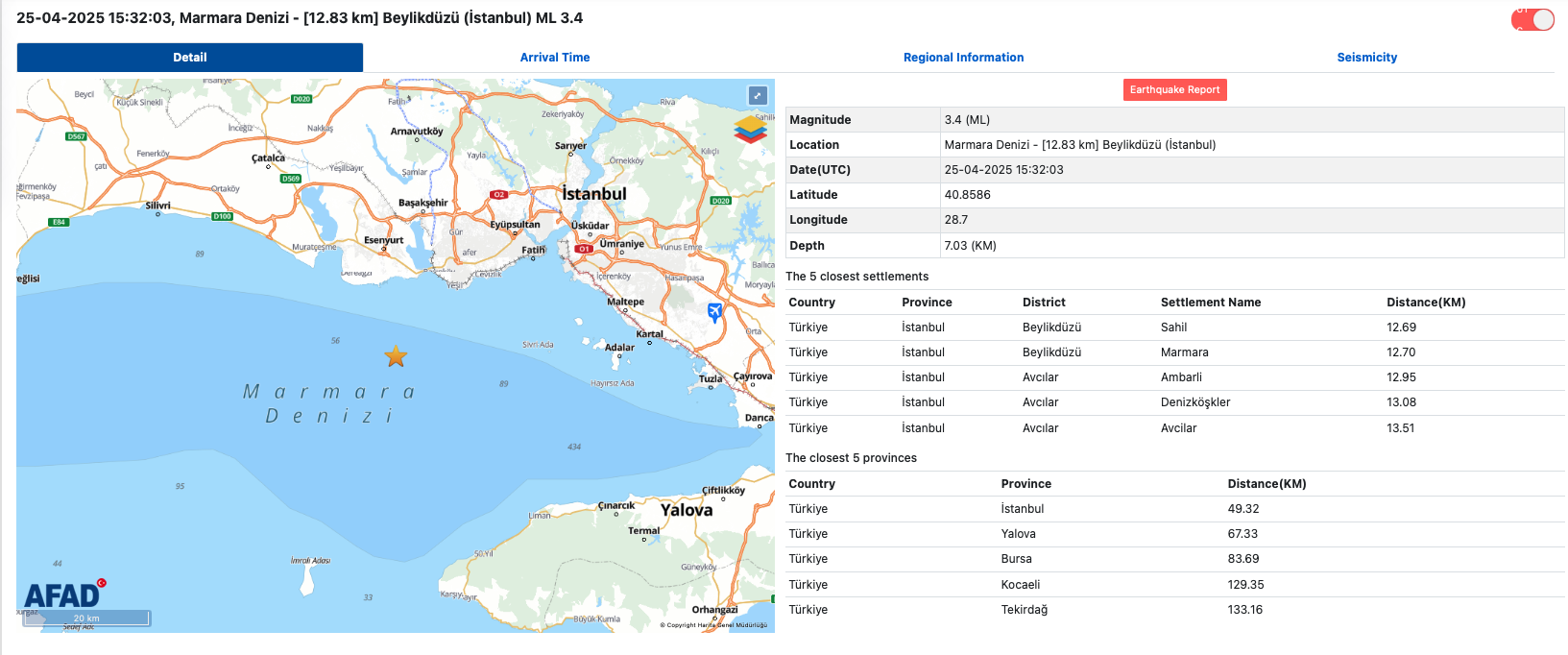Click the airport plane marker on map
This screenshot has width=1568, height=655.
click(x=714, y=312)
